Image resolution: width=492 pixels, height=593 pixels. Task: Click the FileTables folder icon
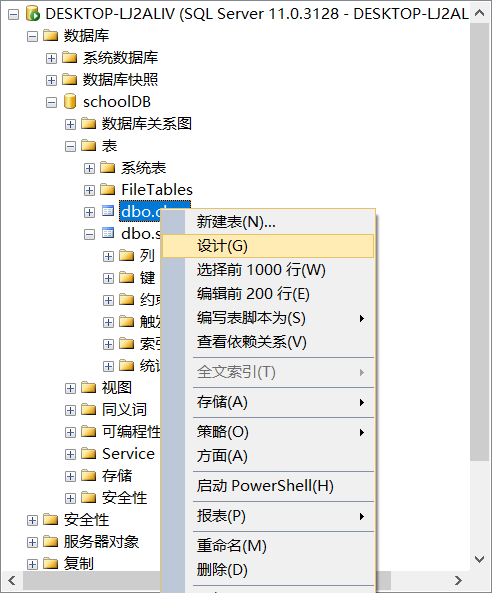pos(107,189)
